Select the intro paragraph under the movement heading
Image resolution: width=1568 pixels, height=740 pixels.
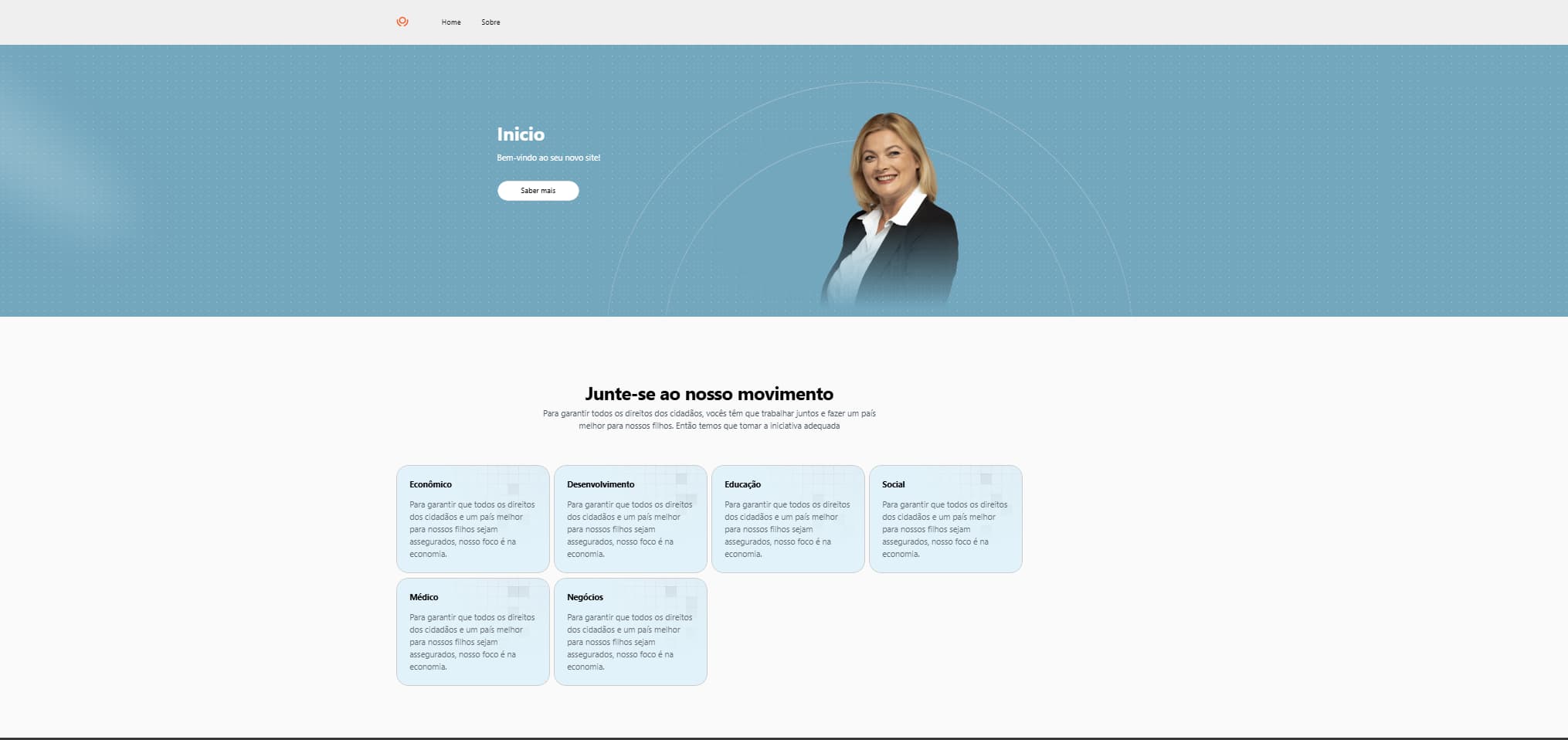(x=708, y=419)
